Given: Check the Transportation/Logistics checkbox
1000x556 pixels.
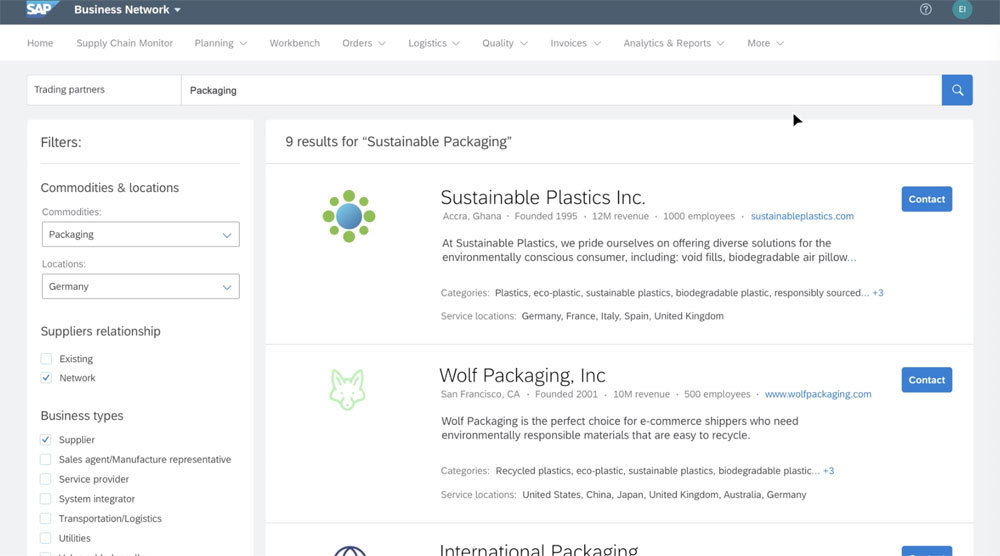Looking at the screenshot, I should pyautogui.click(x=45, y=518).
